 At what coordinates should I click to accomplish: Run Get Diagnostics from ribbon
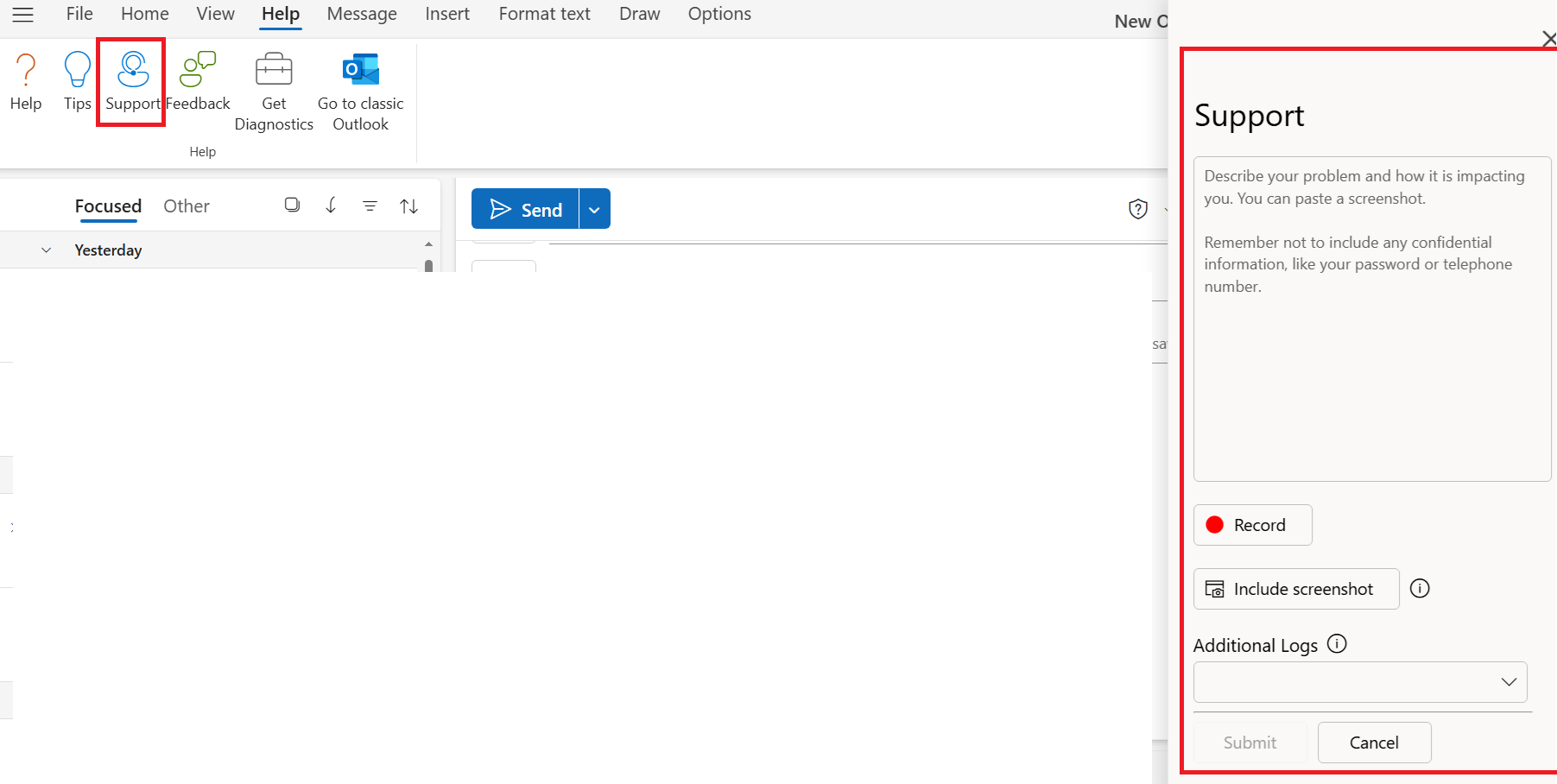[x=274, y=92]
